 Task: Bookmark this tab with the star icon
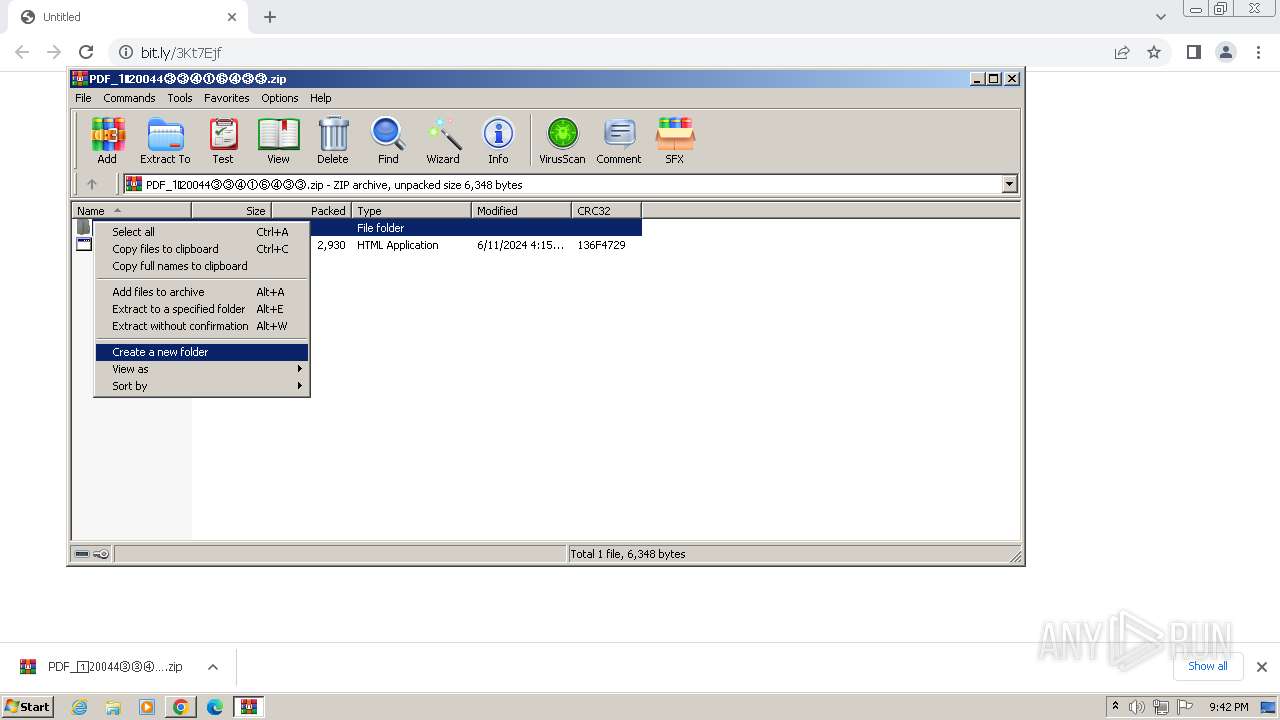point(1154,52)
